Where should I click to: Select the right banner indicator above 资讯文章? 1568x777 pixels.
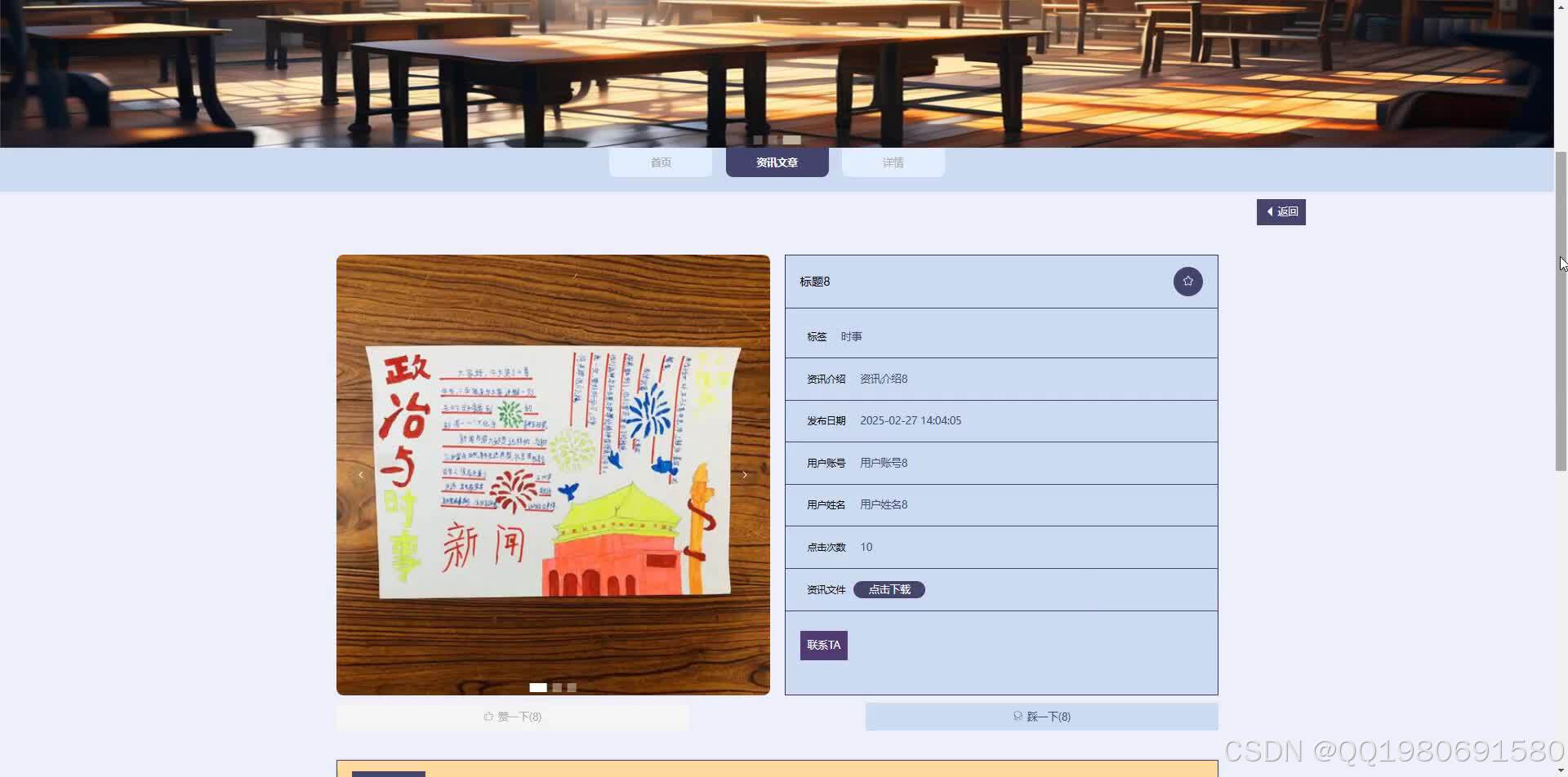(791, 140)
